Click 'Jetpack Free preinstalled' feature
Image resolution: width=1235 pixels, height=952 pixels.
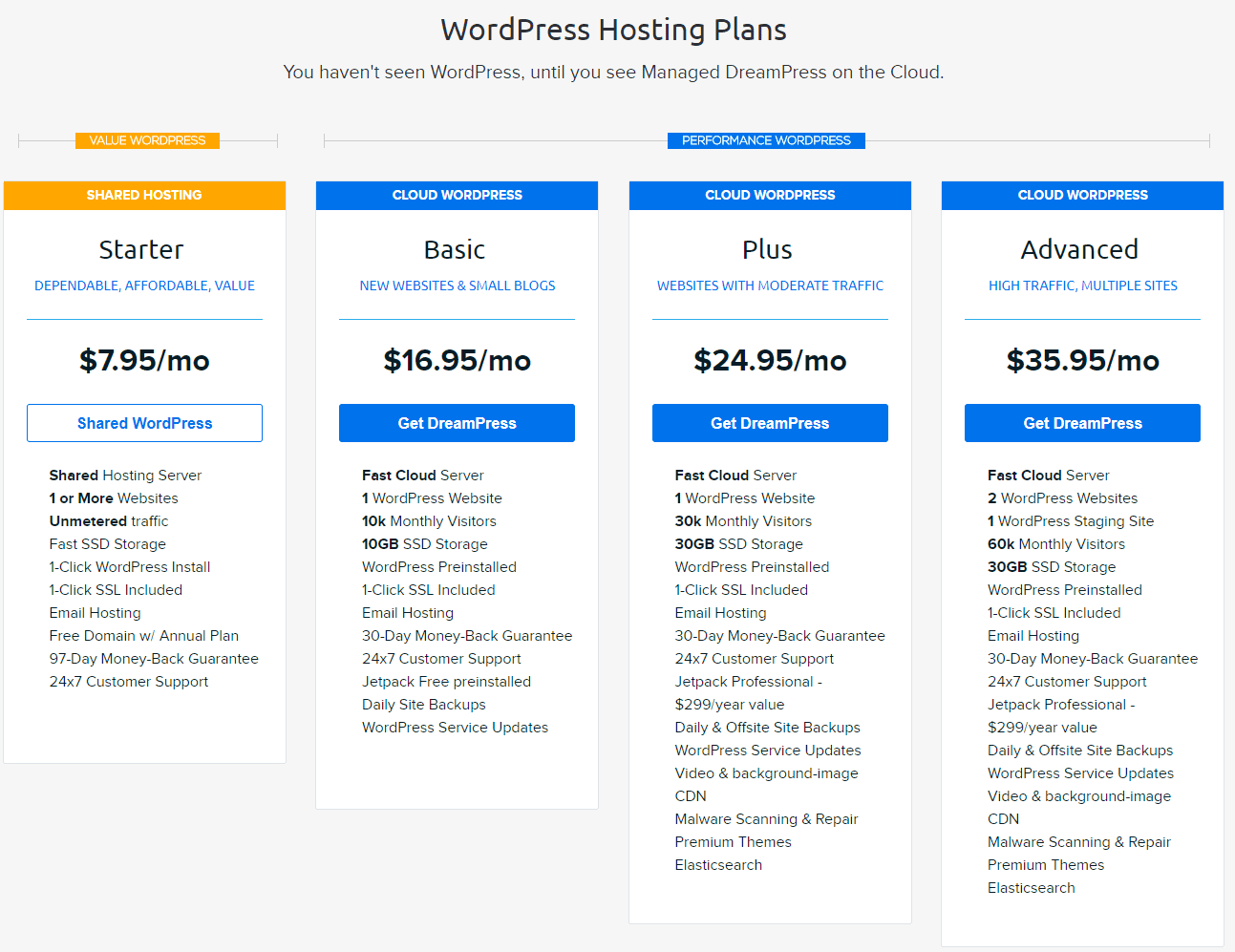point(446,681)
